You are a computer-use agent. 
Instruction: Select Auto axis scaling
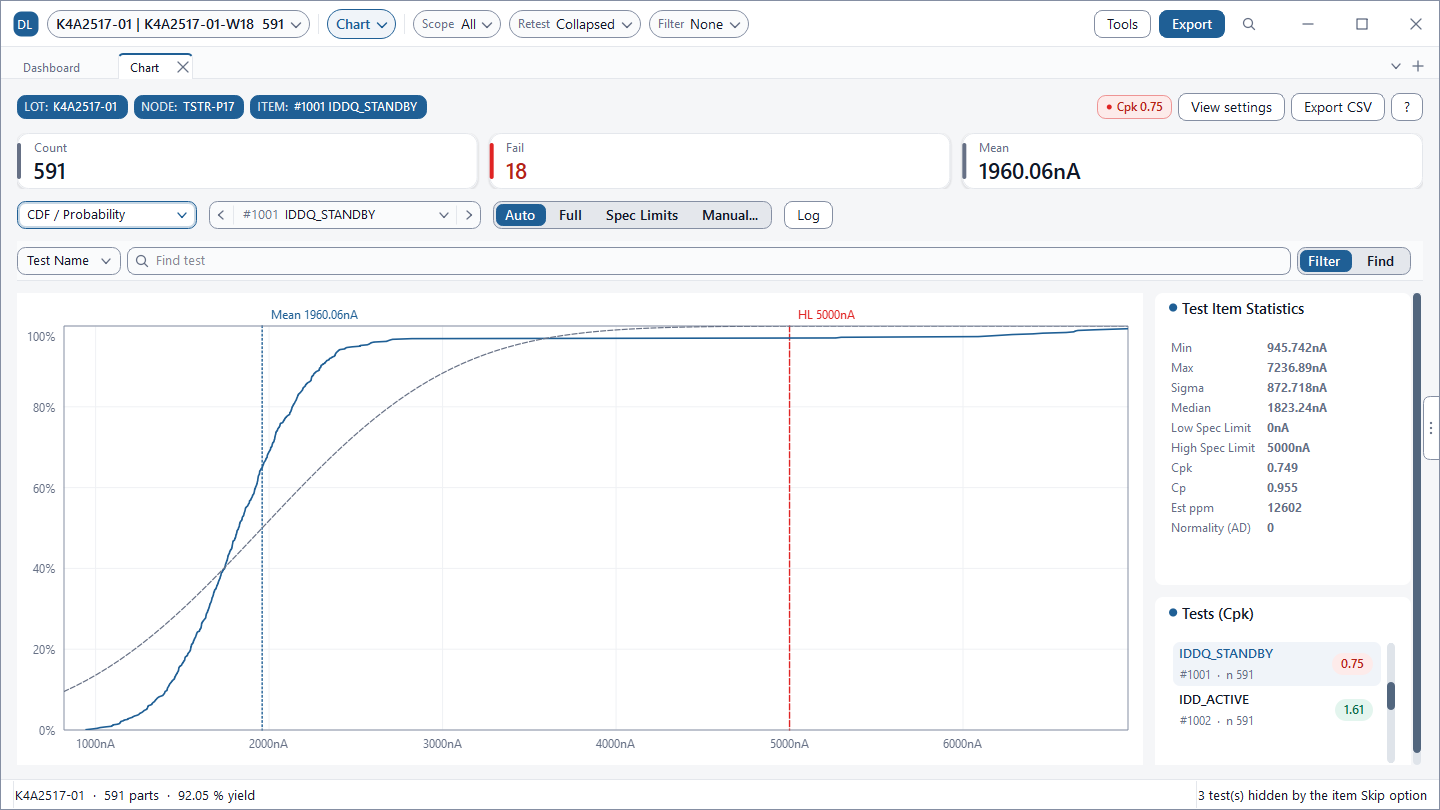[x=520, y=215]
